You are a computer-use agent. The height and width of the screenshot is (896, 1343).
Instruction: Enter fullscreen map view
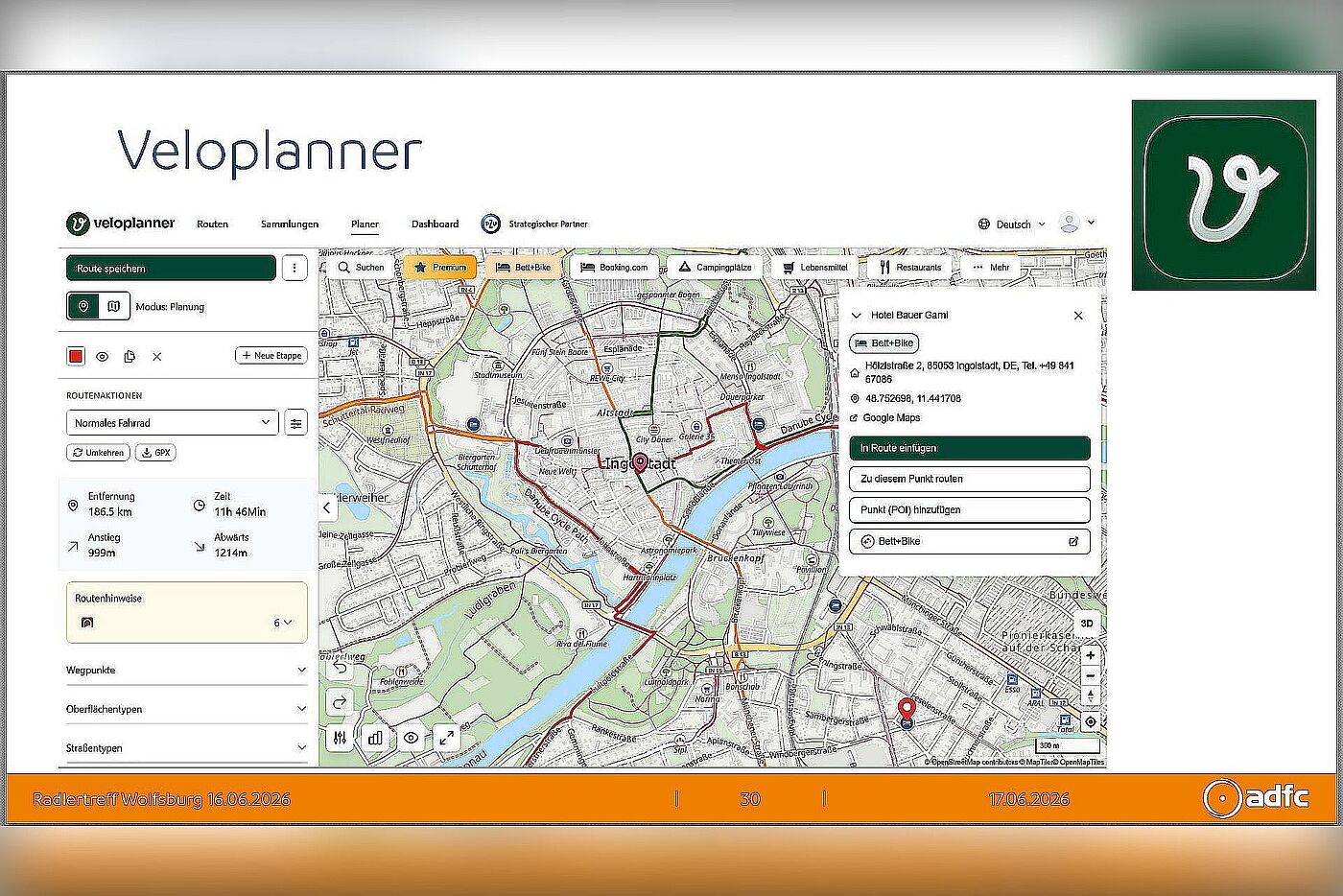pos(446,738)
